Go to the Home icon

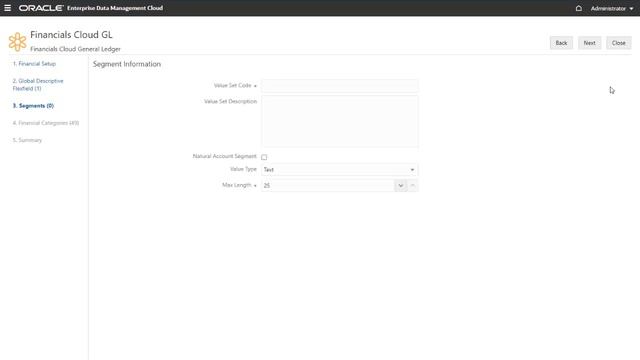(578, 8)
